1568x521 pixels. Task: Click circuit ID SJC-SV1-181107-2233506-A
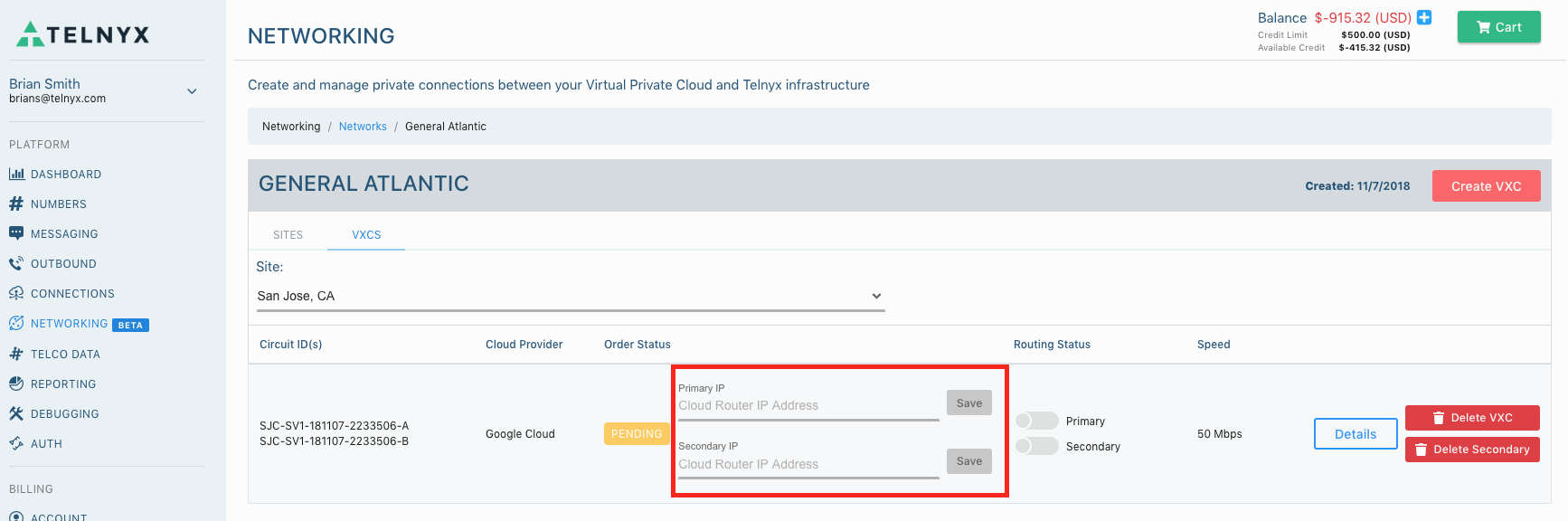[x=334, y=426]
